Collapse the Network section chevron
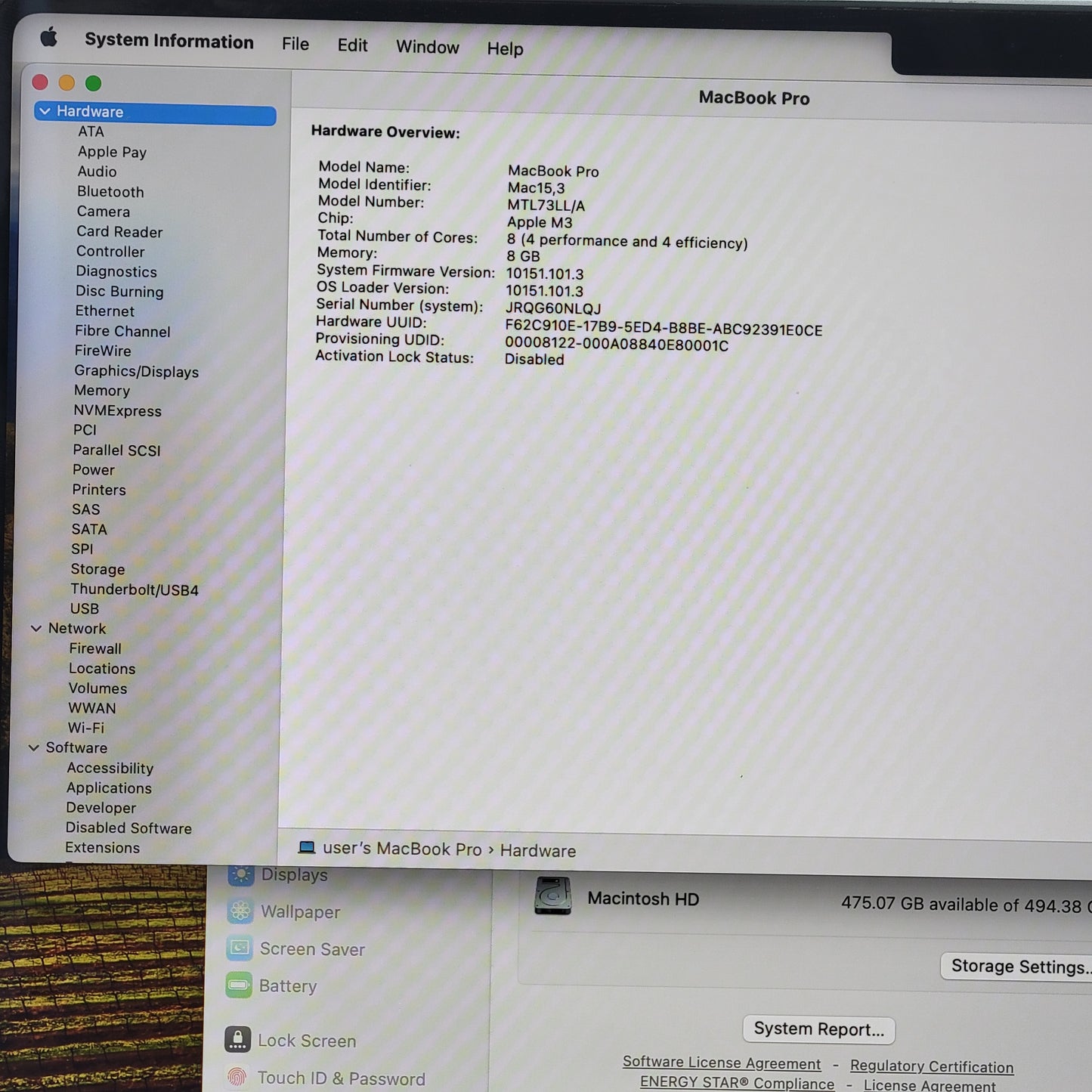 pos(36,628)
